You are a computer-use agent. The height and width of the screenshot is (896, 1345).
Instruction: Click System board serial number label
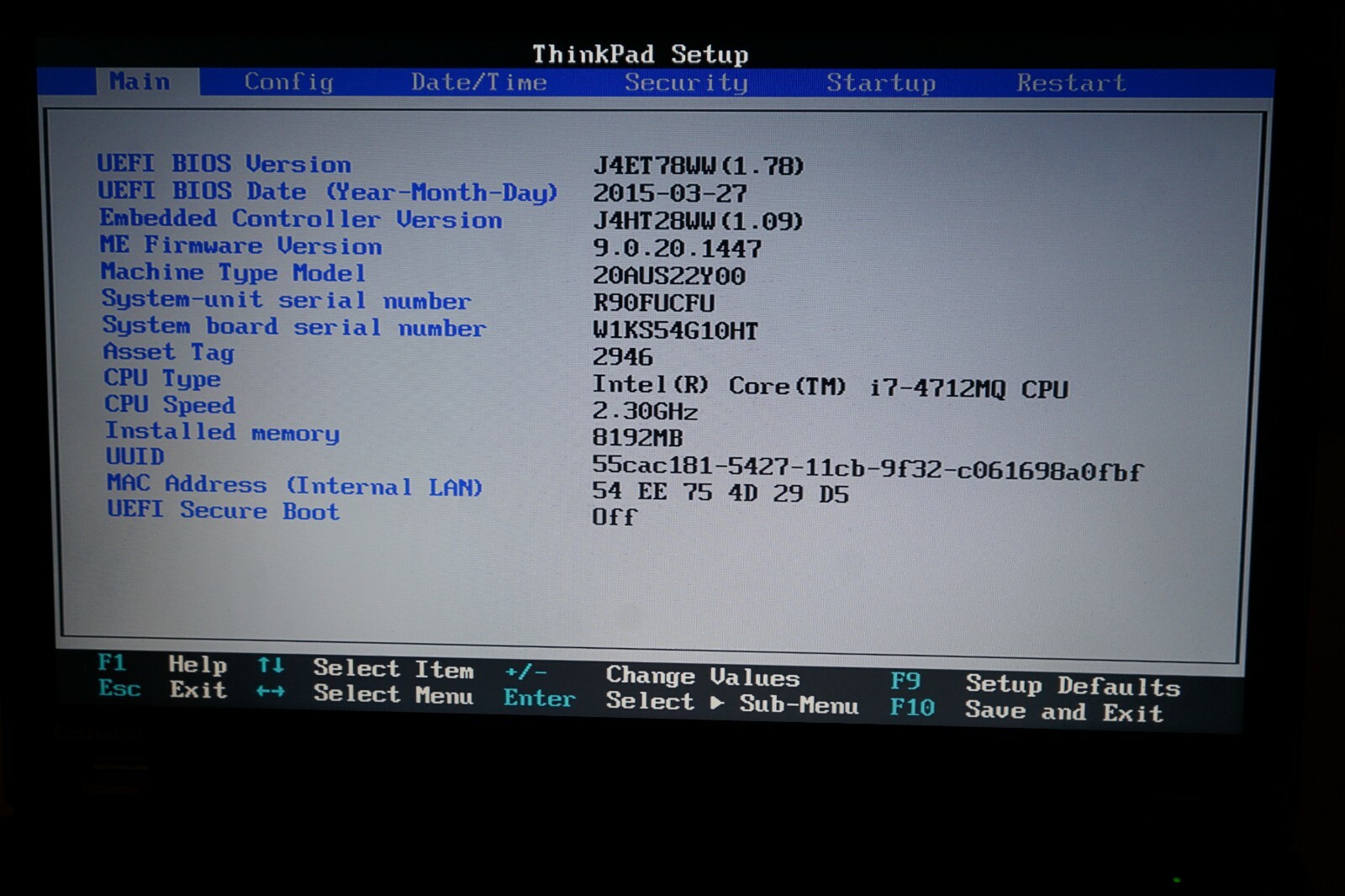click(294, 326)
